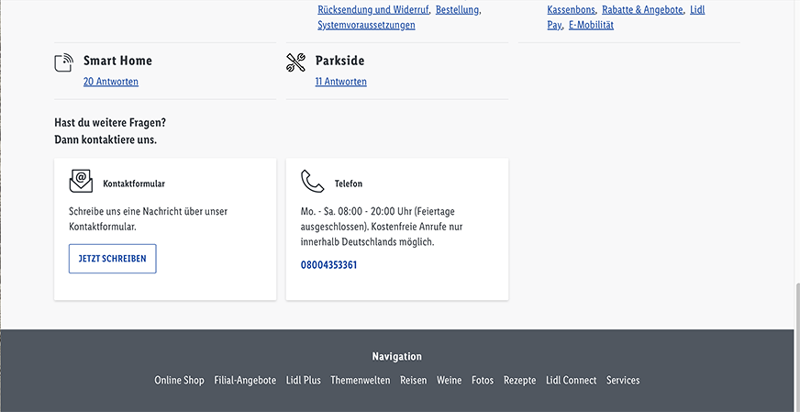The image size is (800, 412).
Task: Click the 'JETZT SCHREIBEN' button
Action: pos(113,259)
